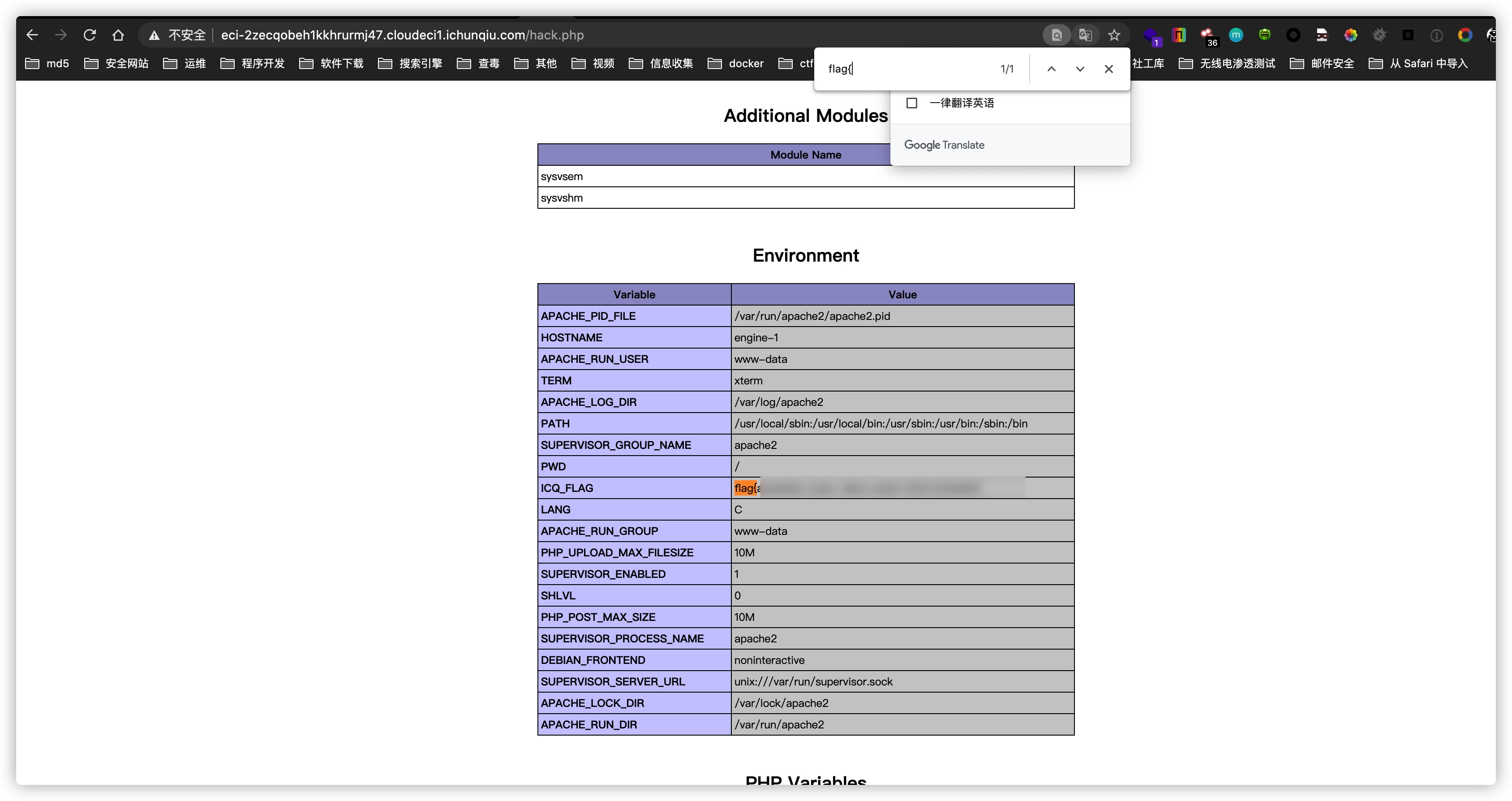Jump to next find match
Image resolution: width=1512 pixels, height=801 pixels.
tap(1079, 69)
